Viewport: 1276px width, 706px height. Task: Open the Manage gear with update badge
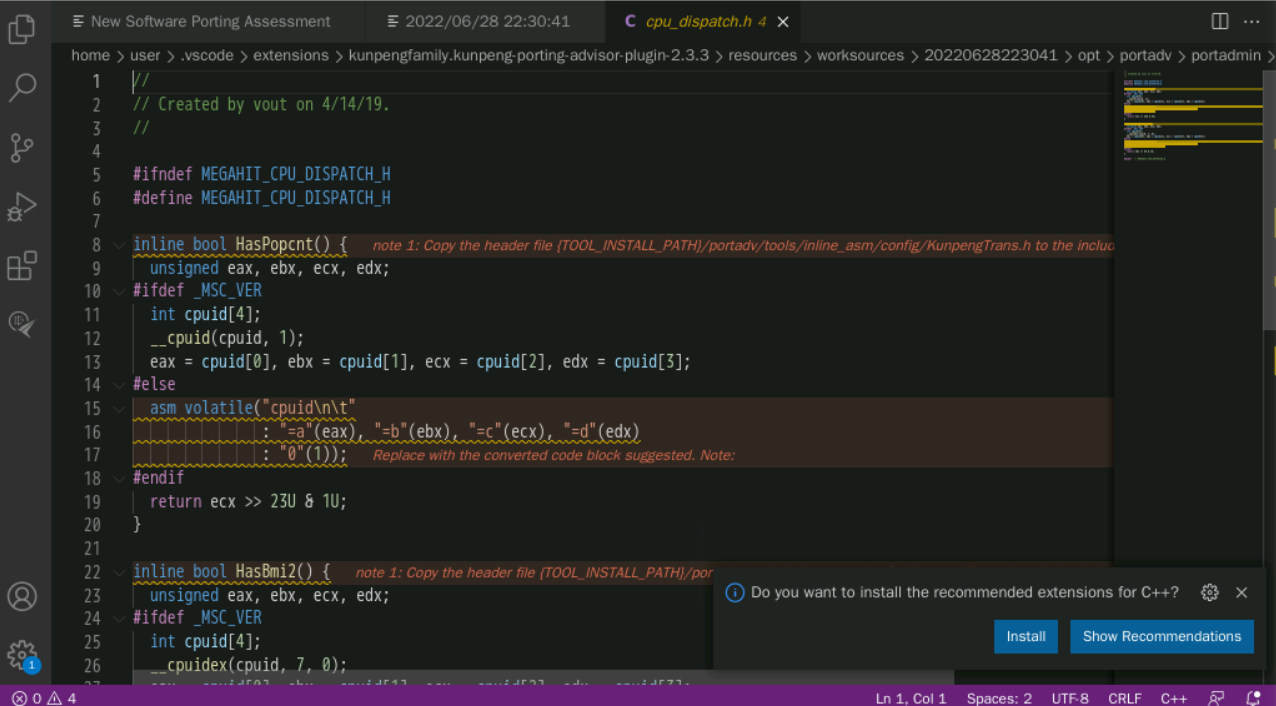click(22, 655)
